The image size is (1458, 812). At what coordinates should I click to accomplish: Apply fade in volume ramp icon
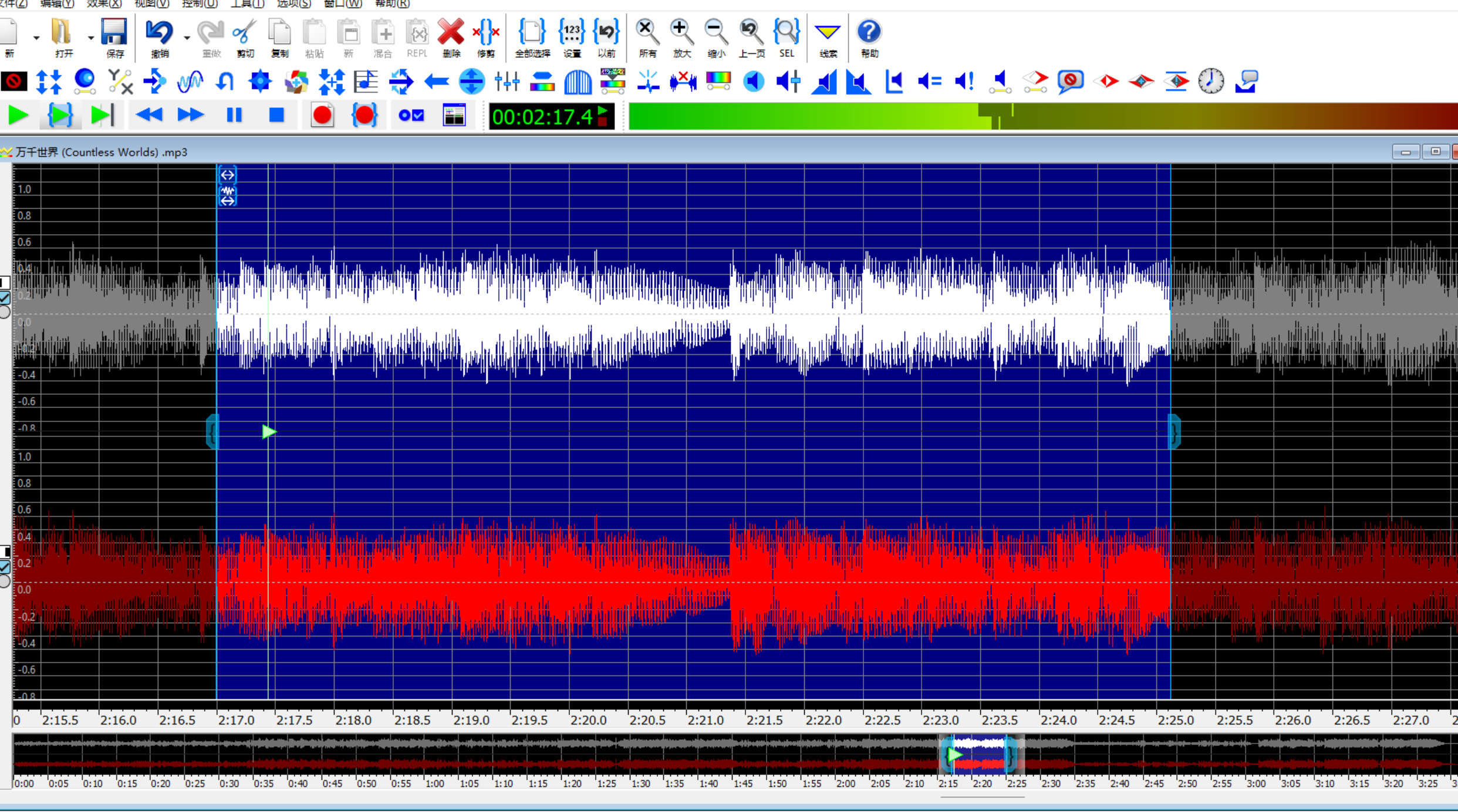pyautogui.click(x=824, y=81)
